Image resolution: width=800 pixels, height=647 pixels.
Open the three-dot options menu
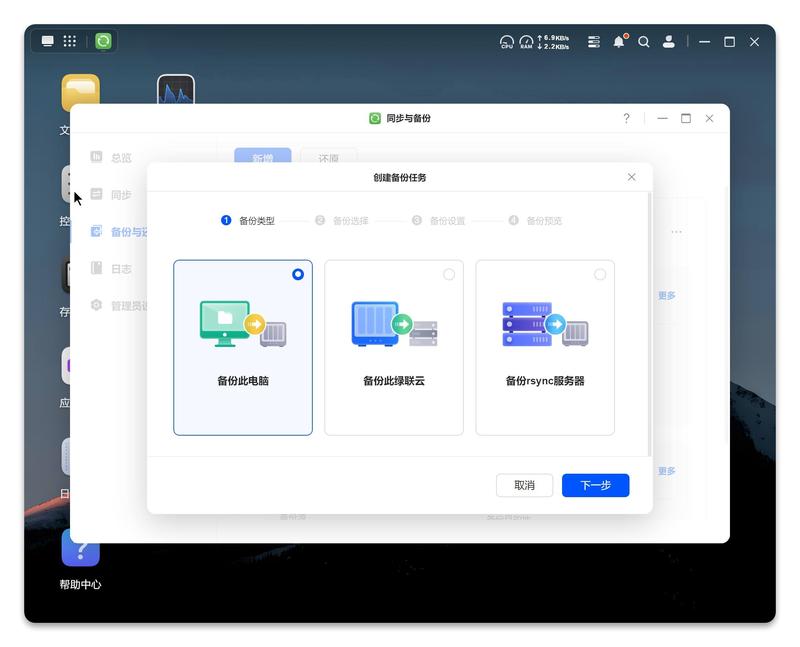677,232
